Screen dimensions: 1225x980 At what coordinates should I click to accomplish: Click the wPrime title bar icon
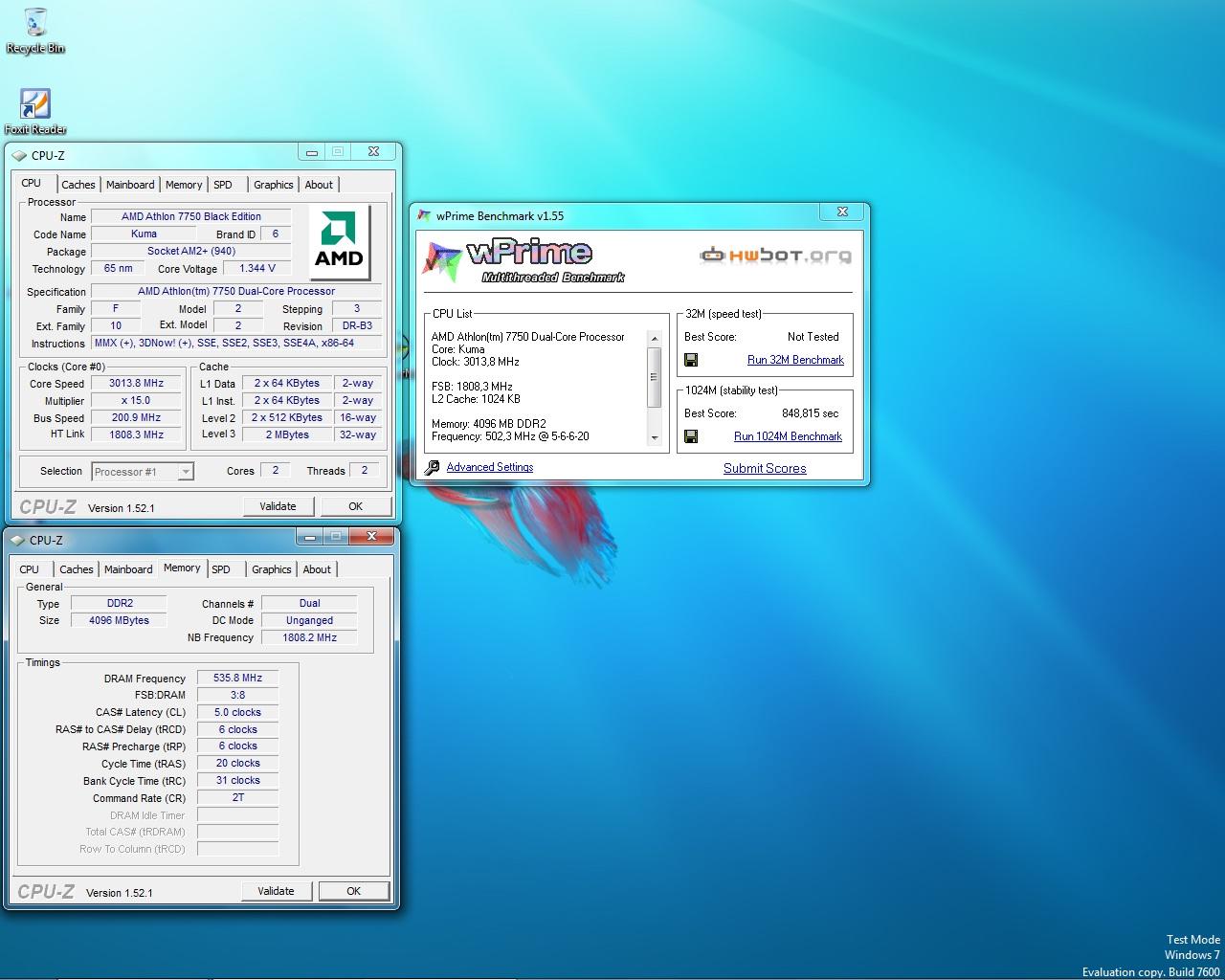tap(424, 215)
